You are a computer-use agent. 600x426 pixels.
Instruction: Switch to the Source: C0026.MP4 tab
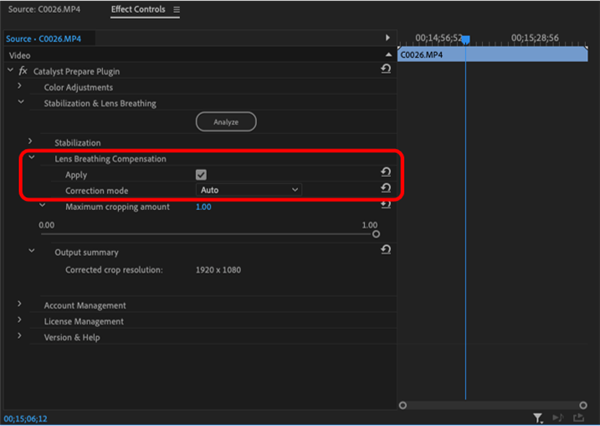point(37,10)
